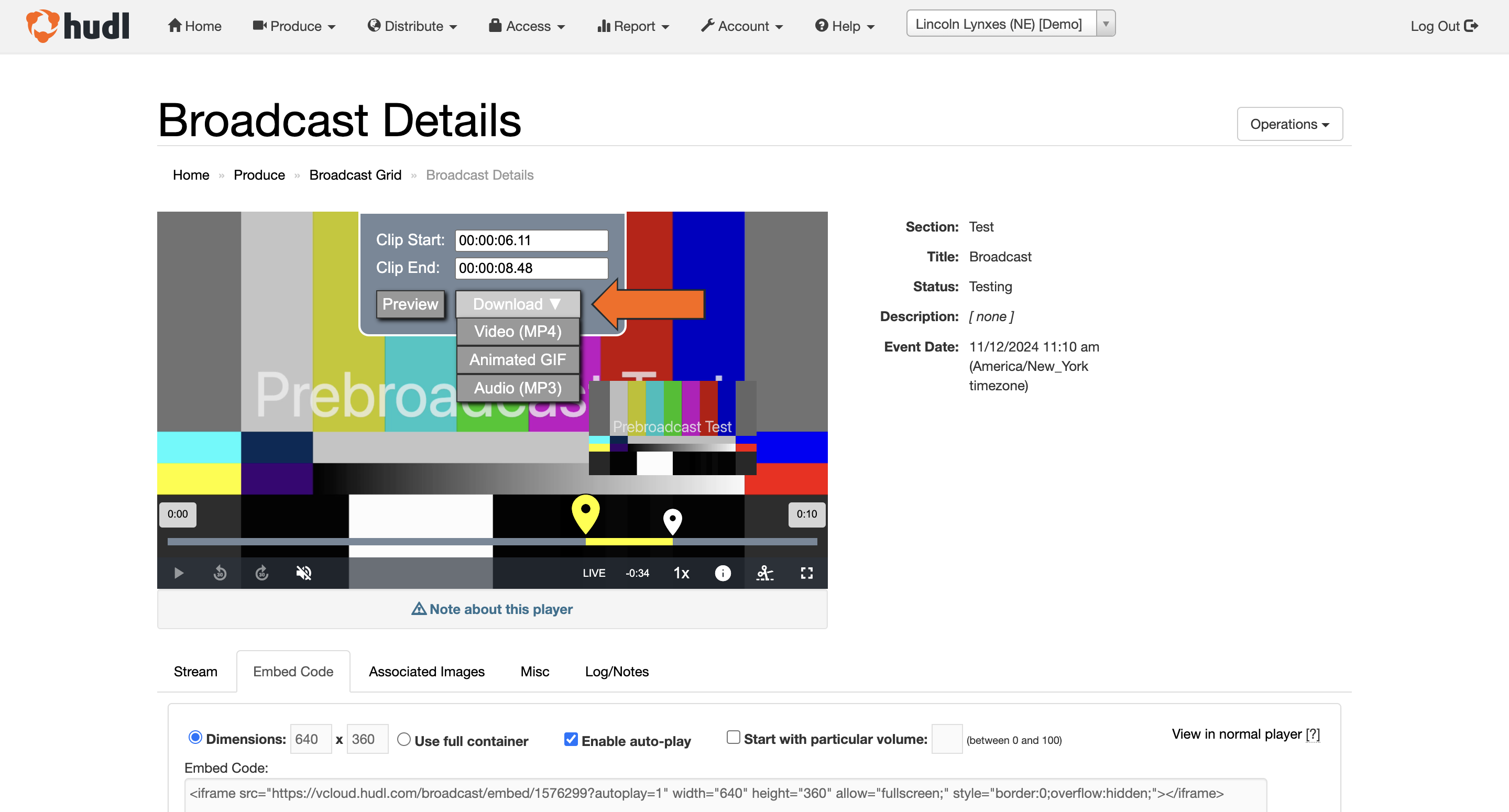Open the Note about this player link

(492, 609)
